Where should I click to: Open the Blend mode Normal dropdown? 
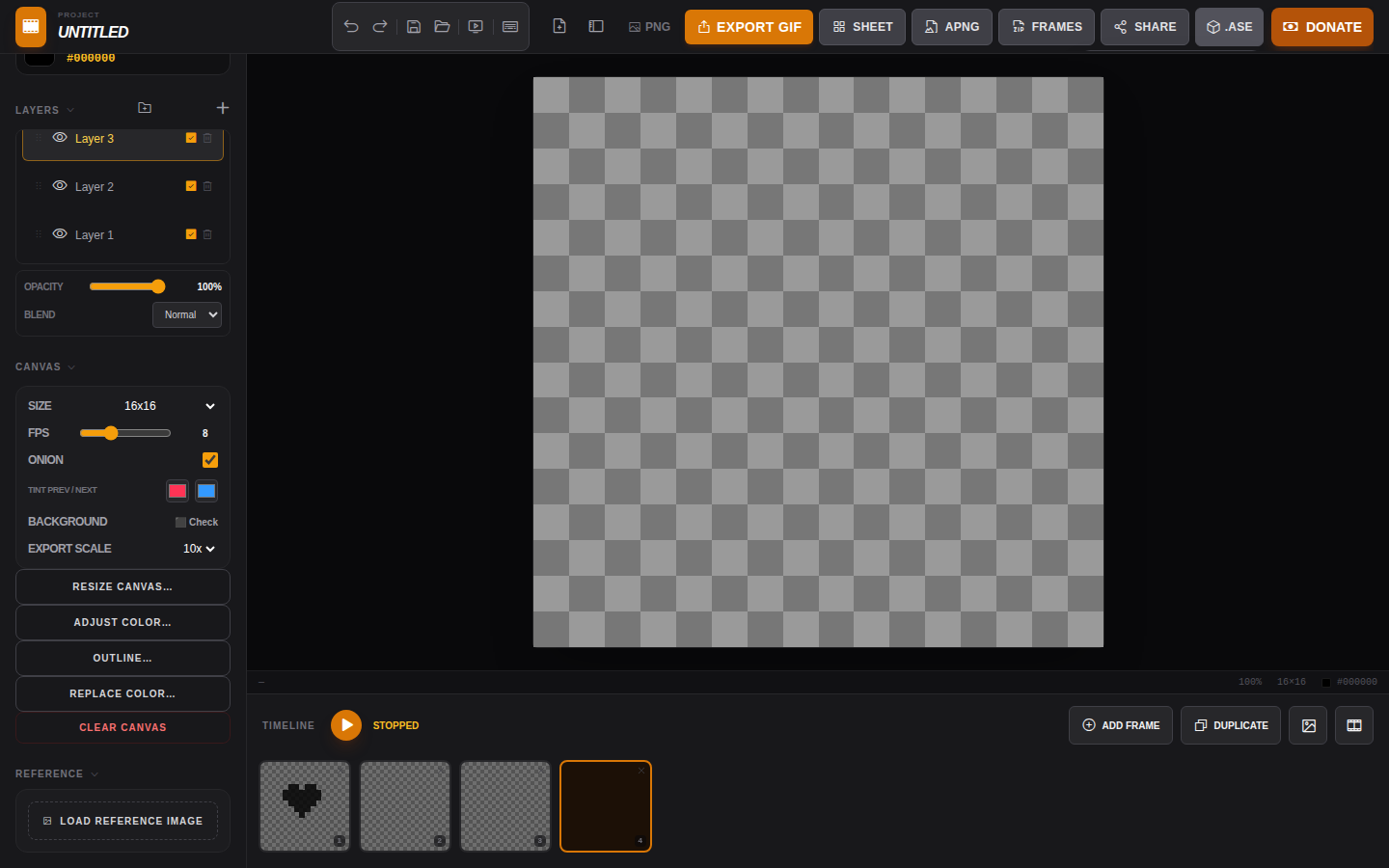(x=187, y=314)
